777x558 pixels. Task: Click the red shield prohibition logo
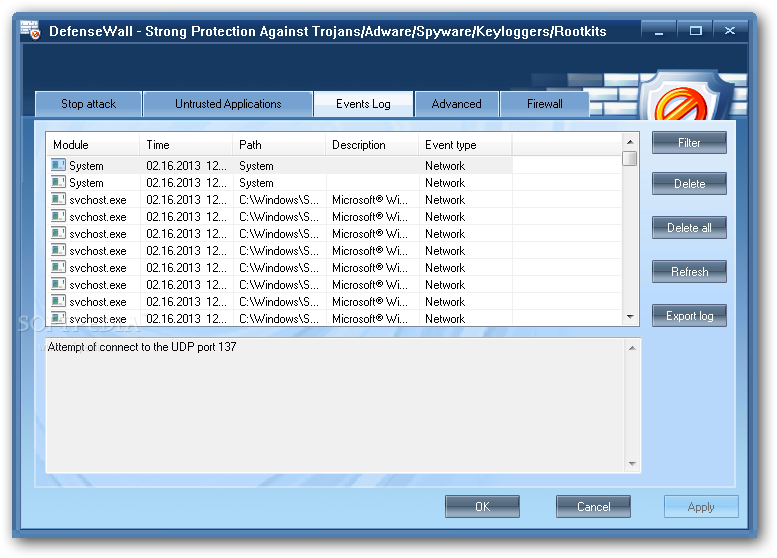pyautogui.click(x=687, y=98)
